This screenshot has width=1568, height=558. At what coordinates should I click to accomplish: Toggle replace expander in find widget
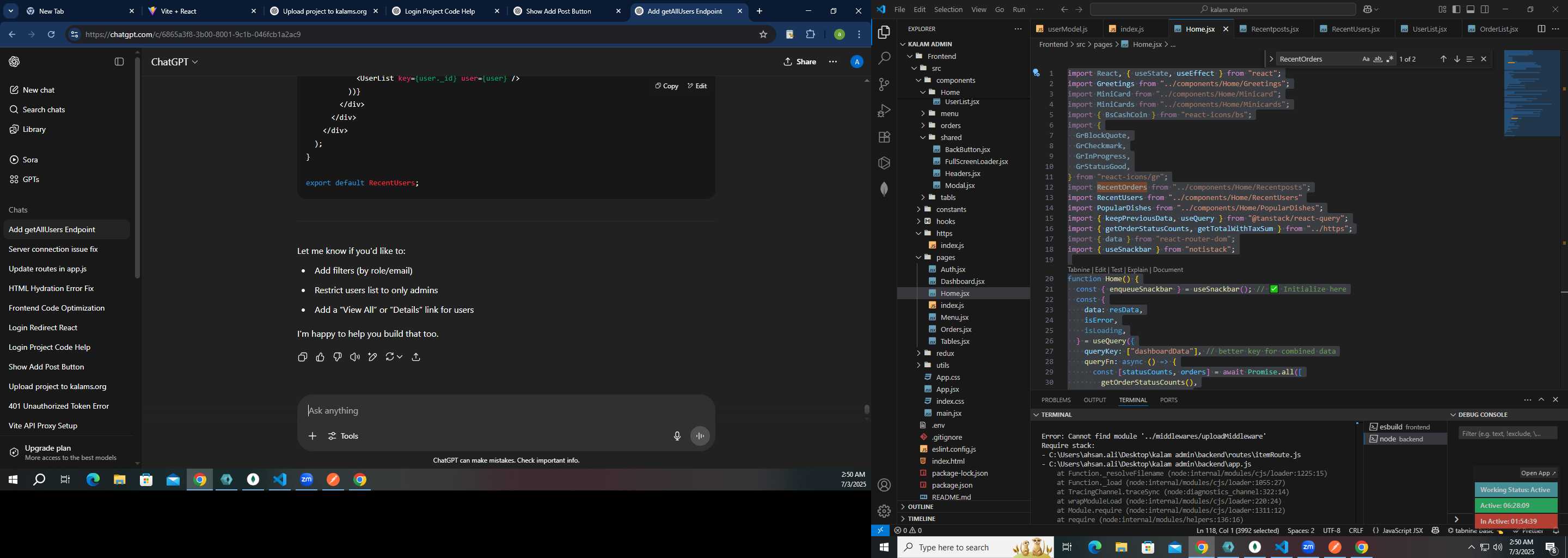[x=1270, y=59]
